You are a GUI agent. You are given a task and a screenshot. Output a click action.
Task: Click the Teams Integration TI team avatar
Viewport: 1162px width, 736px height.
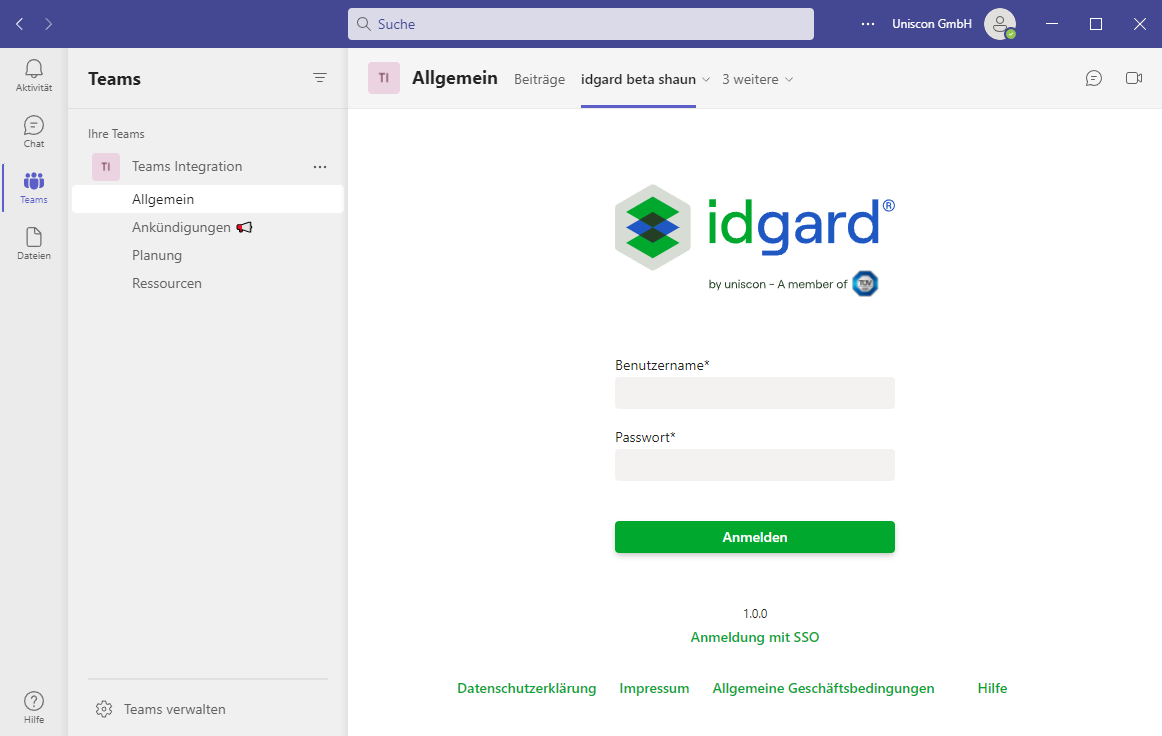(106, 167)
